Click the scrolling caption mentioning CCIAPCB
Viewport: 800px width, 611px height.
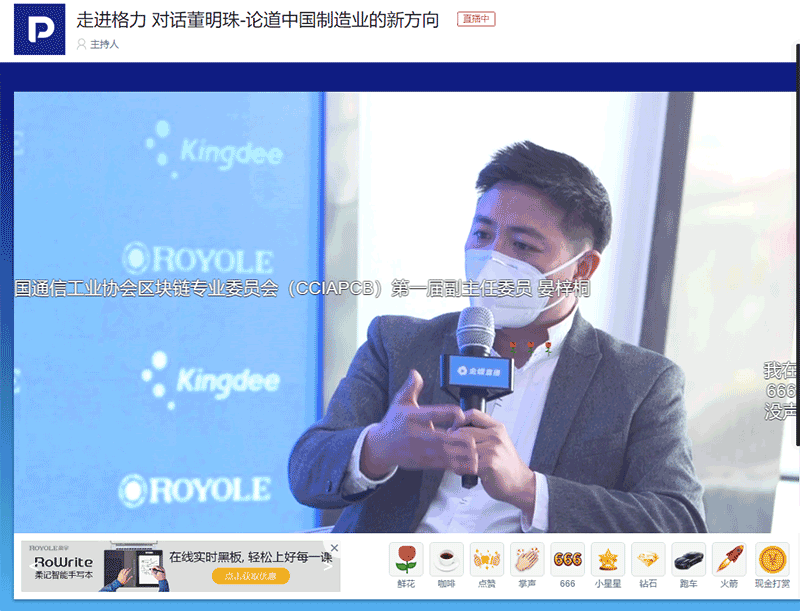click(302, 288)
